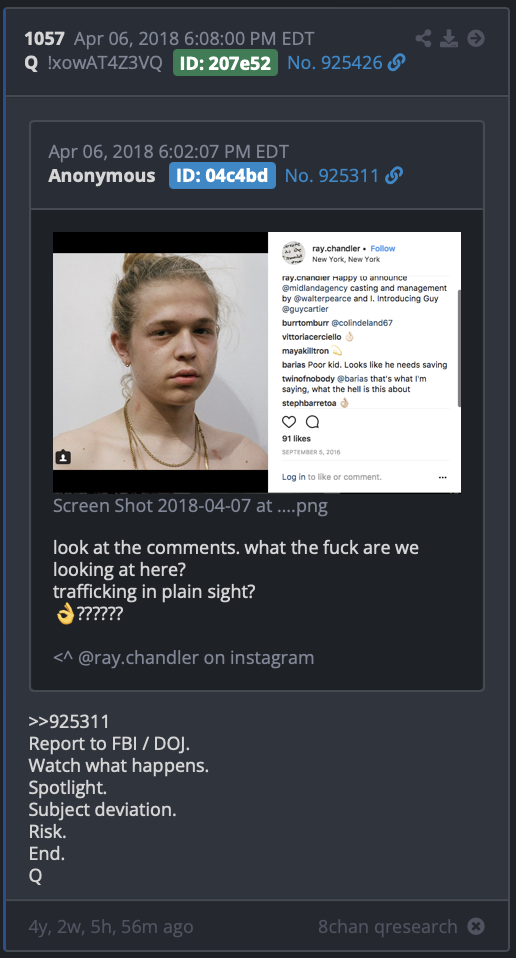Click the right arrow circle icon

coord(476,38)
